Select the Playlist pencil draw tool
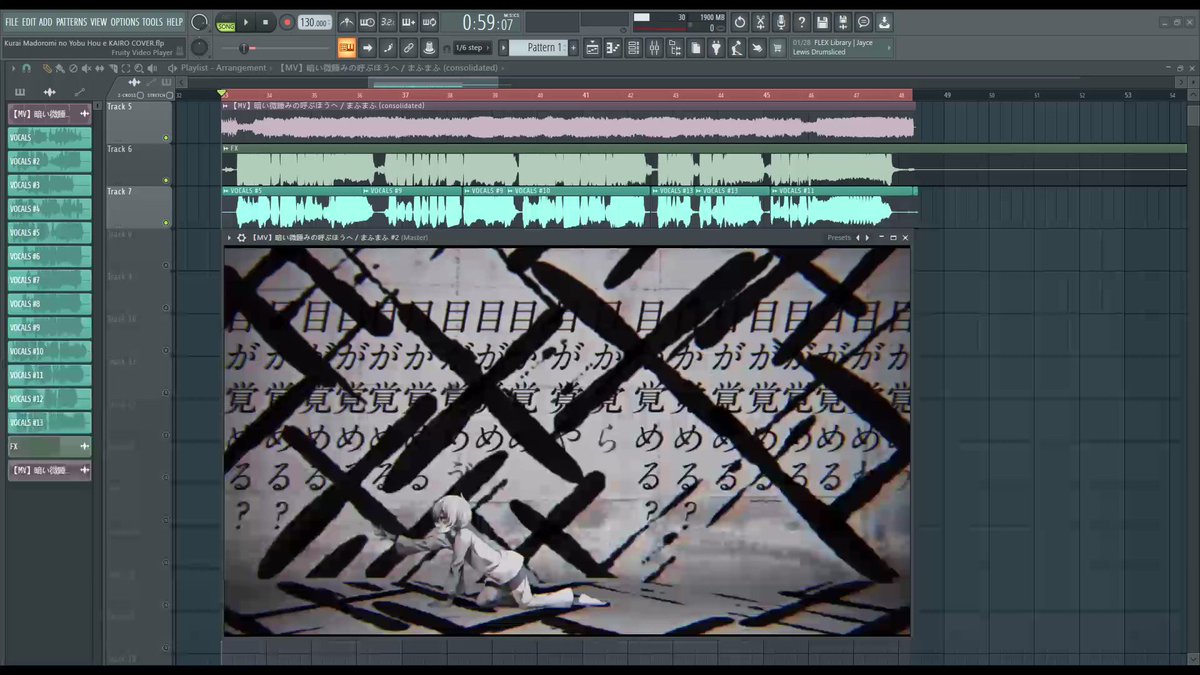Screen dimensions: 1200x675 [47, 68]
